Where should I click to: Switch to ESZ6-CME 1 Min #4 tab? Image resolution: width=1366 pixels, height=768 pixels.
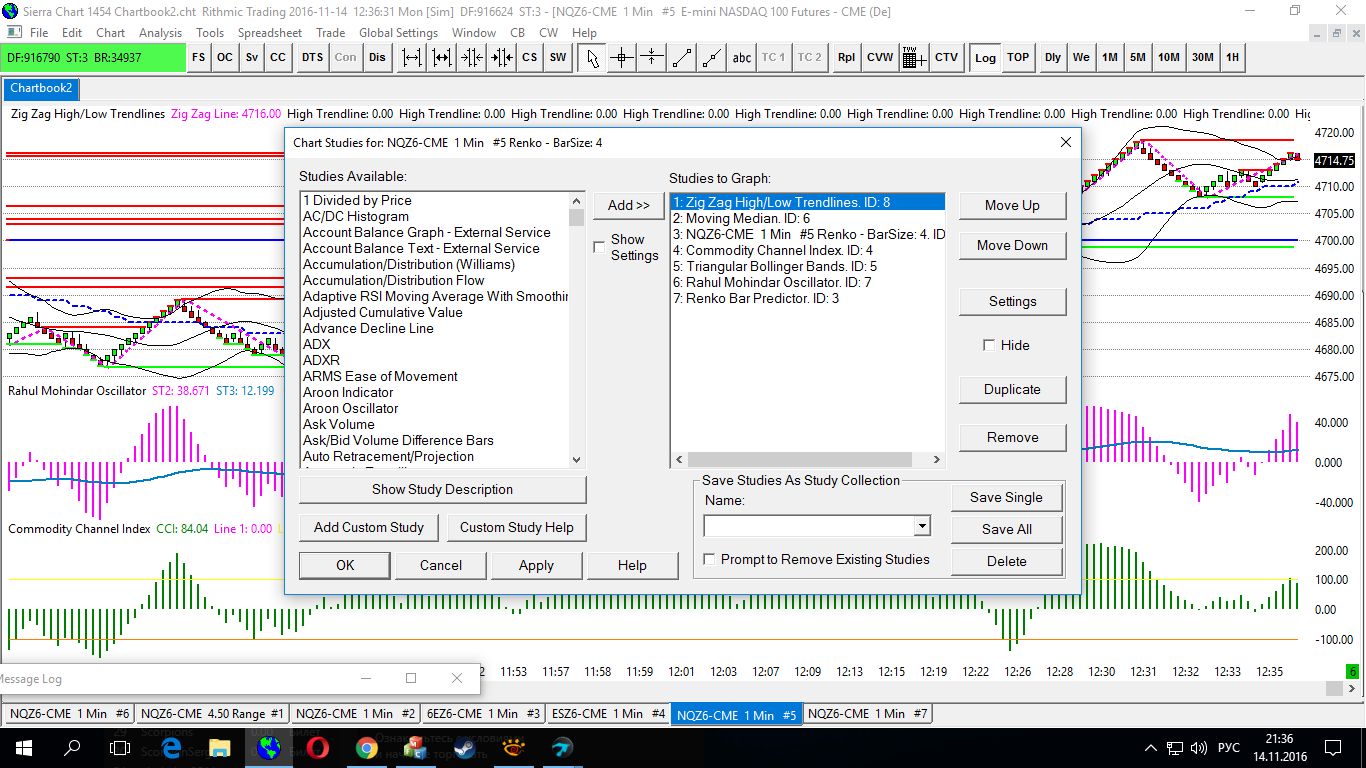point(608,714)
